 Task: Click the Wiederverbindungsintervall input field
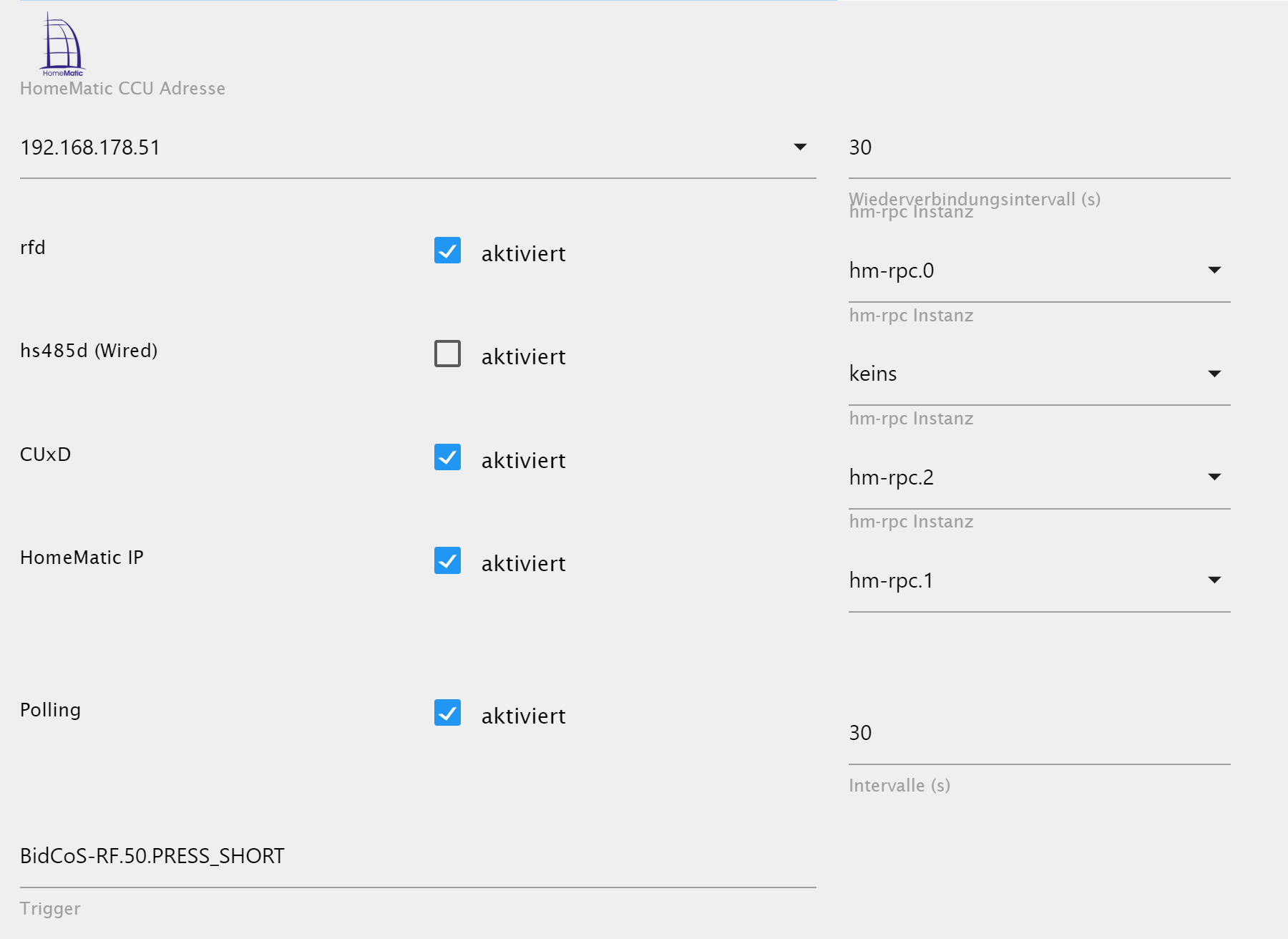[x=1038, y=148]
